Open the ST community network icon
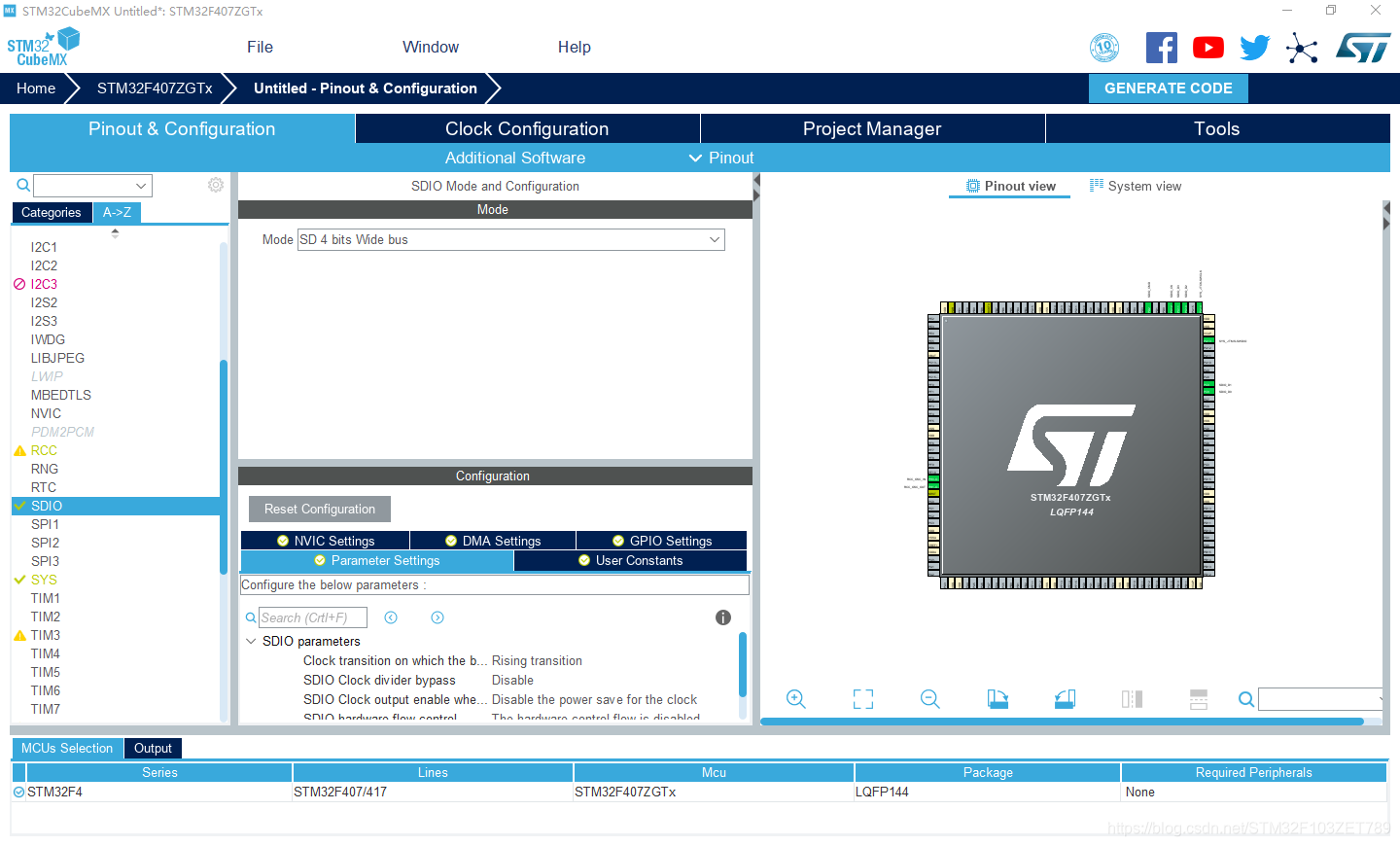Image resolution: width=1400 pixels, height=846 pixels. pos(1302,48)
